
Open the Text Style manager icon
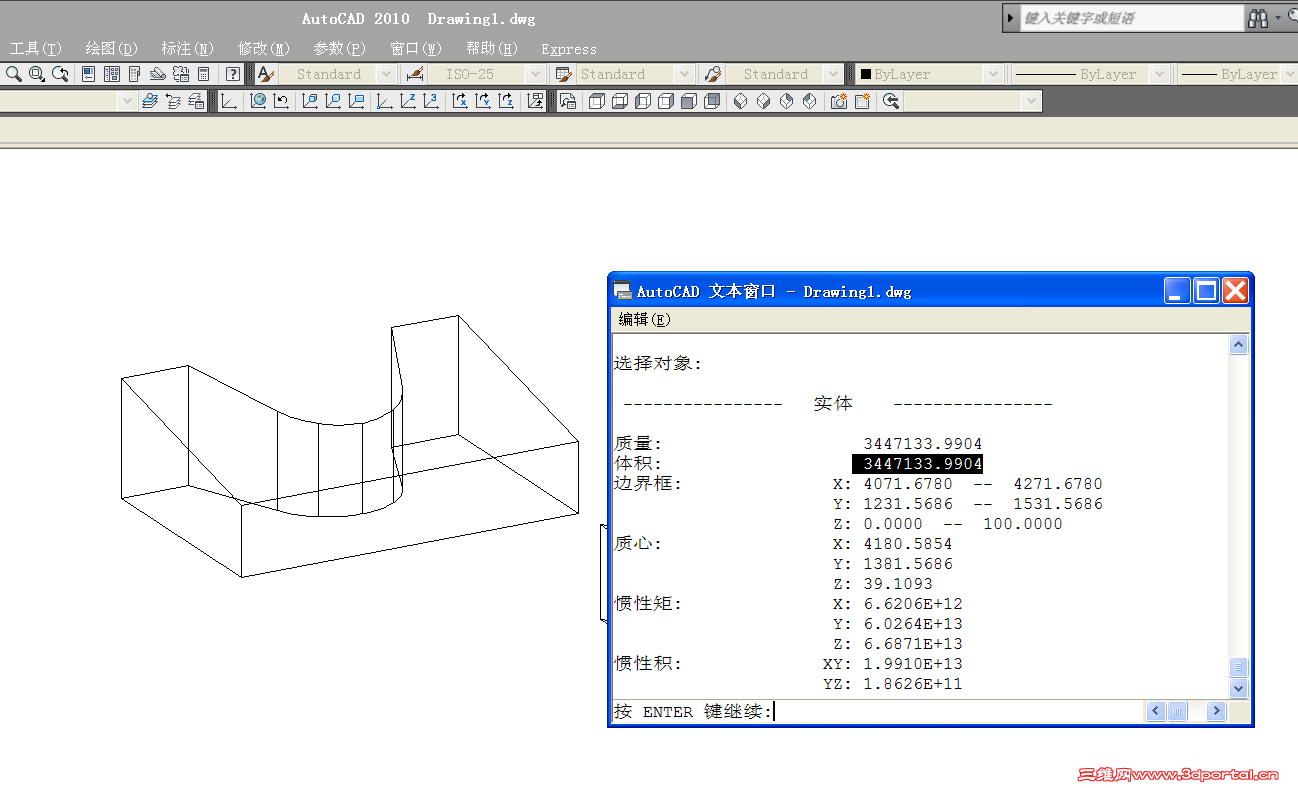pyautogui.click(x=265, y=74)
